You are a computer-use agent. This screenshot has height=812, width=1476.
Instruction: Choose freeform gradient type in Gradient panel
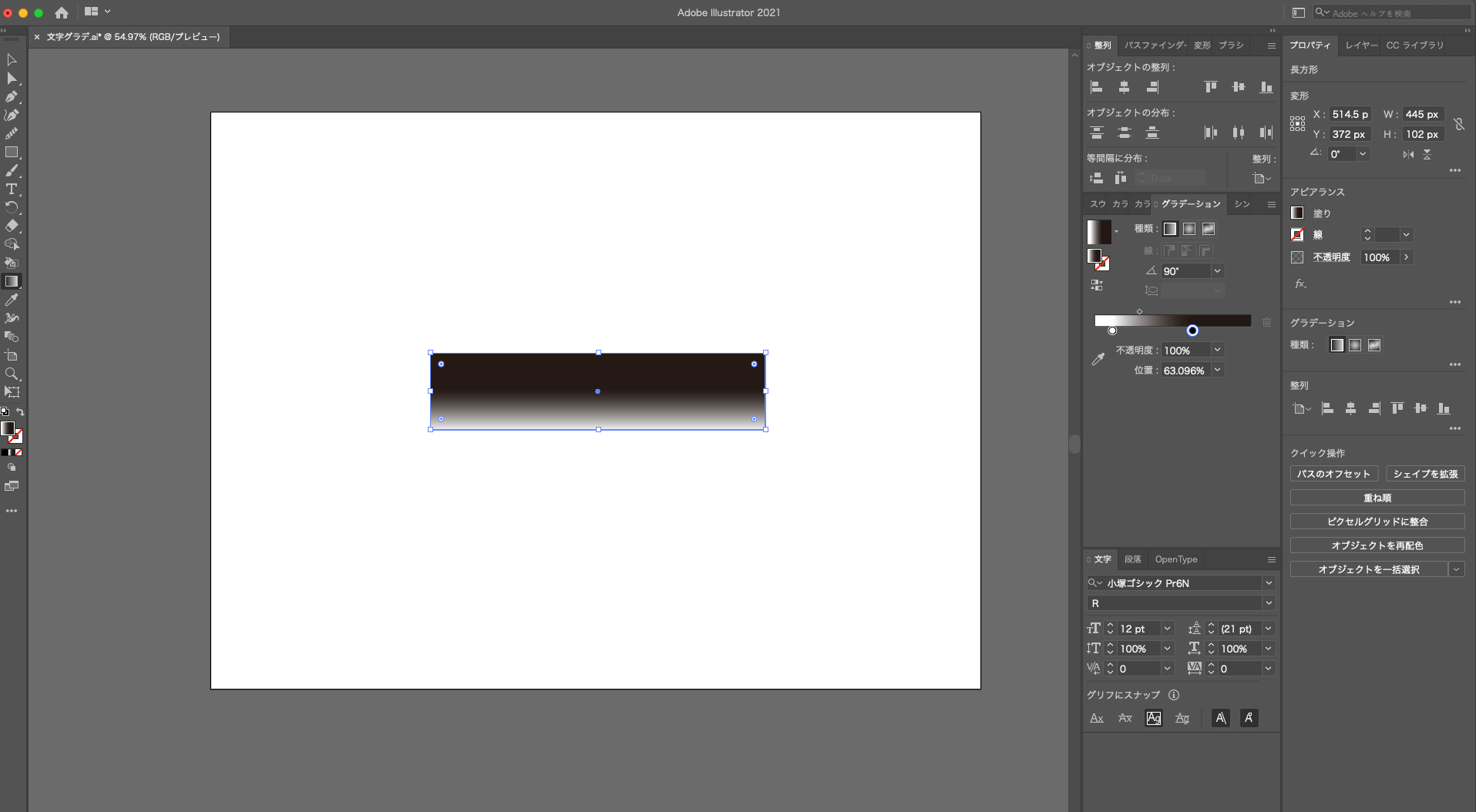pyautogui.click(x=1209, y=229)
